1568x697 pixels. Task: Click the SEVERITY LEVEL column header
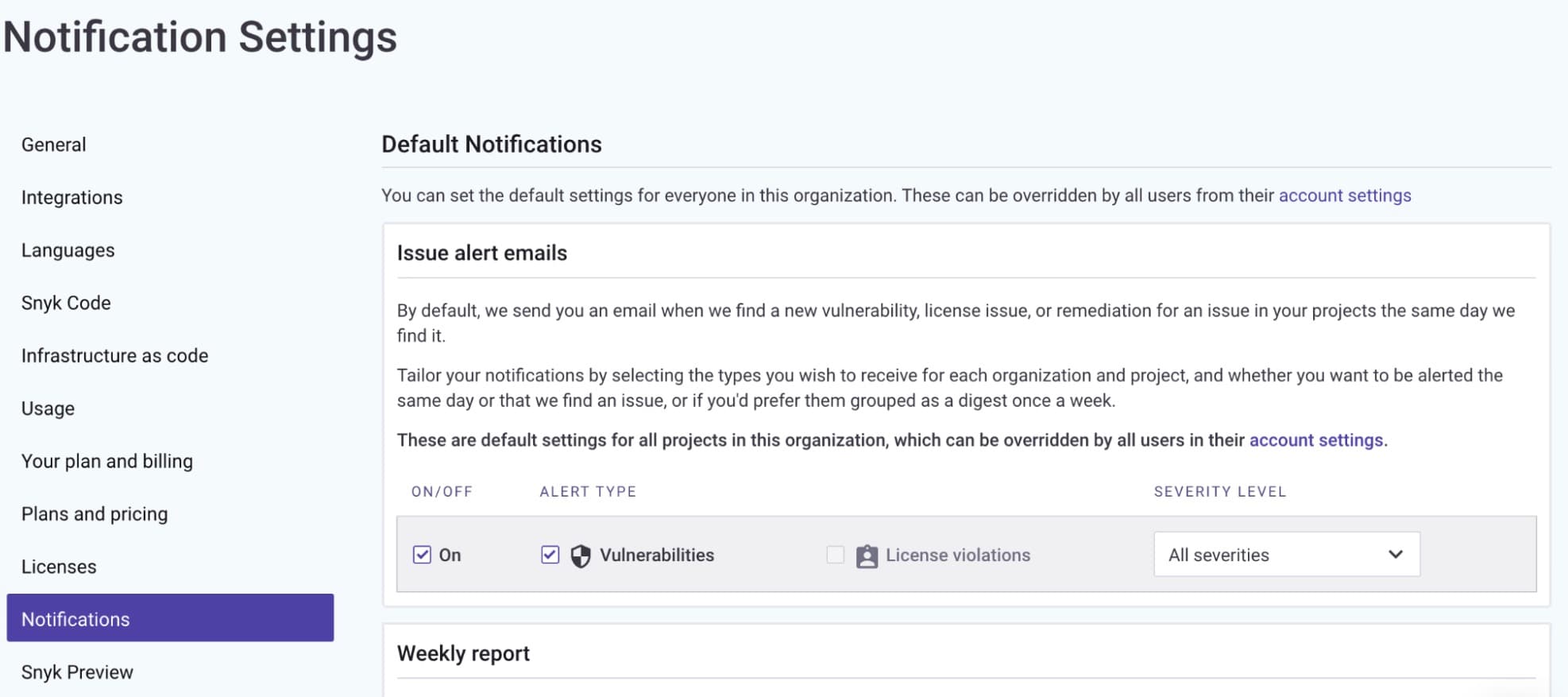click(1220, 492)
